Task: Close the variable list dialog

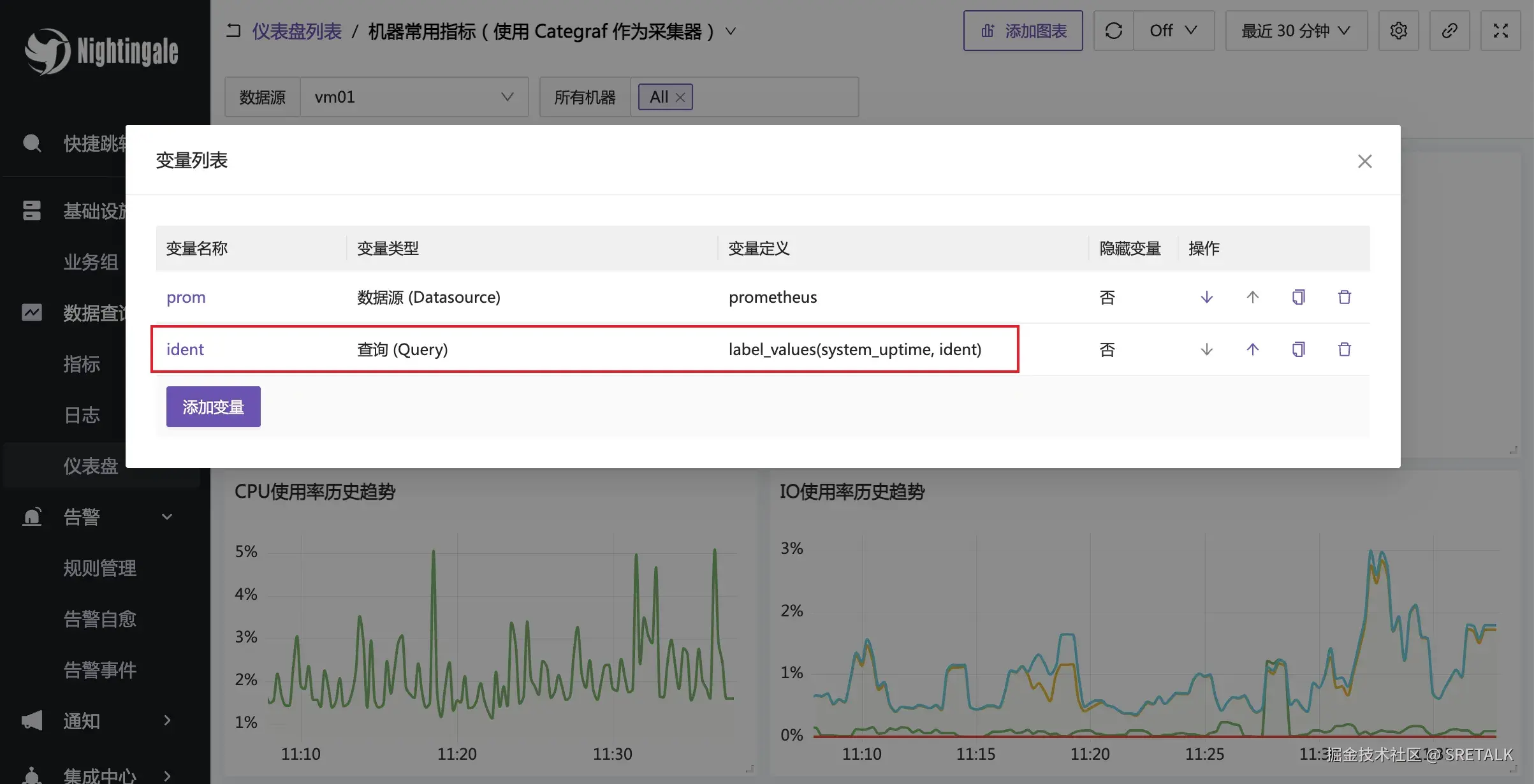Action: (1364, 161)
